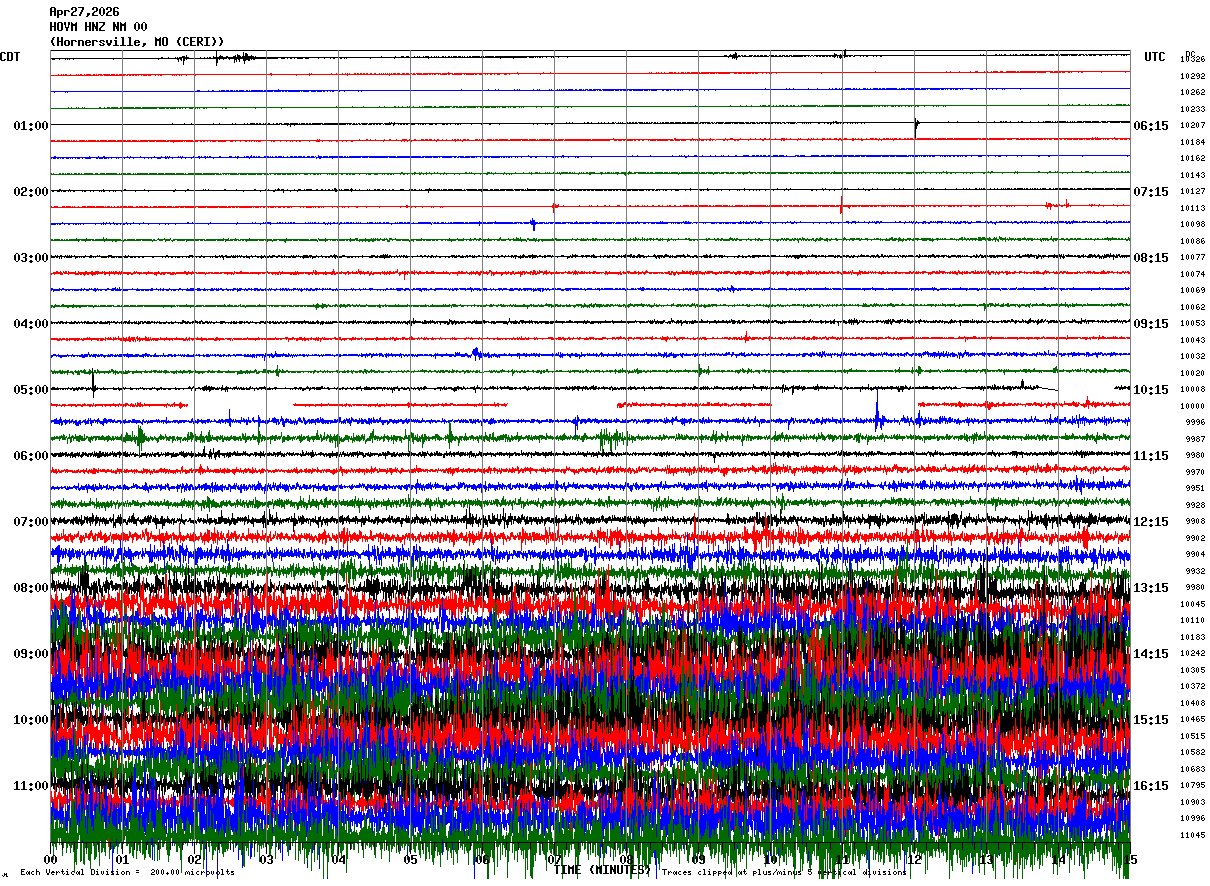Click the DC value 10098
1210x886 pixels.
click(1192, 225)
